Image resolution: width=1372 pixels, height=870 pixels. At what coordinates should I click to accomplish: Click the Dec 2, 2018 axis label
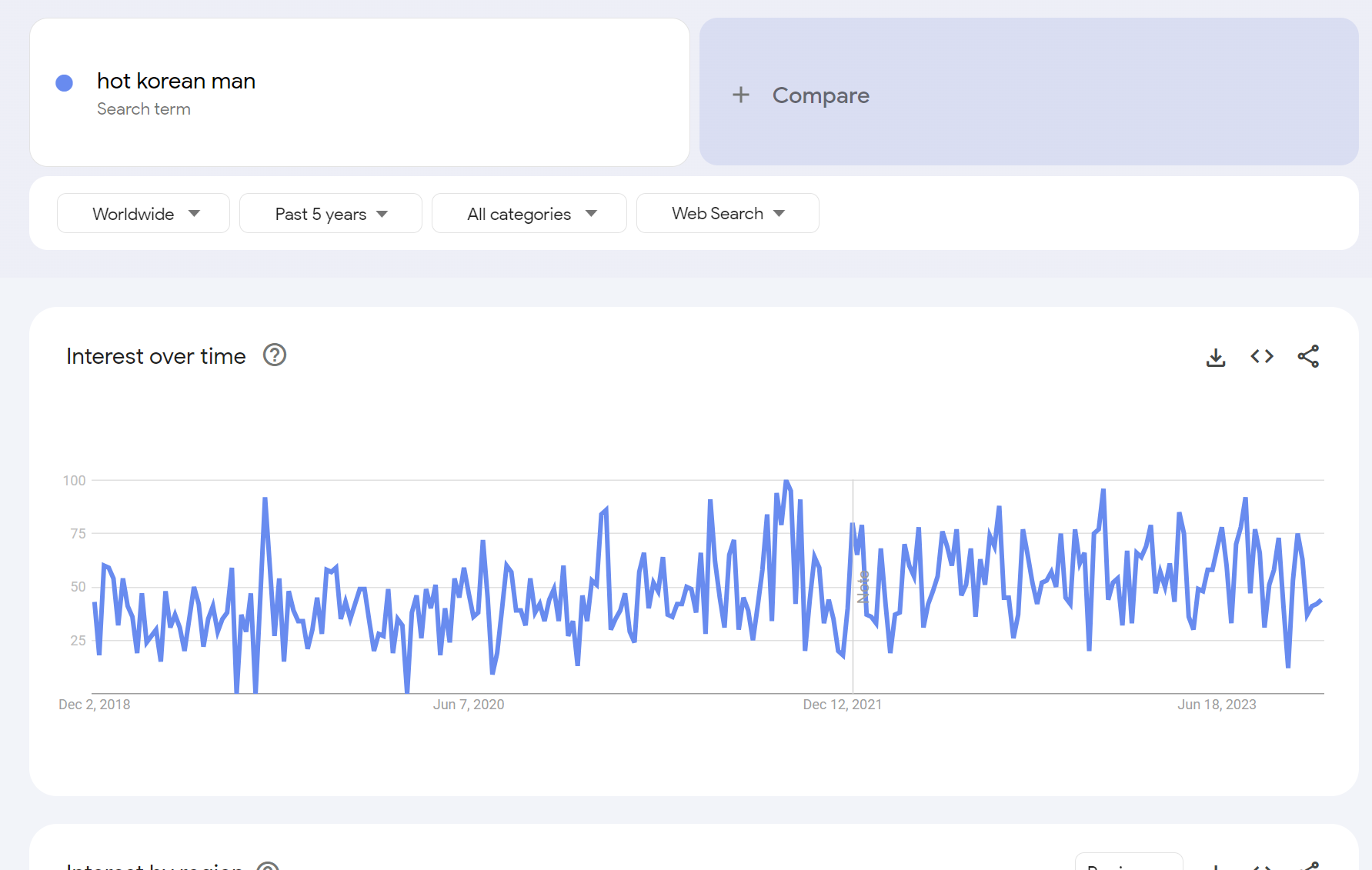pyautogui.click(x=95, y=705)
